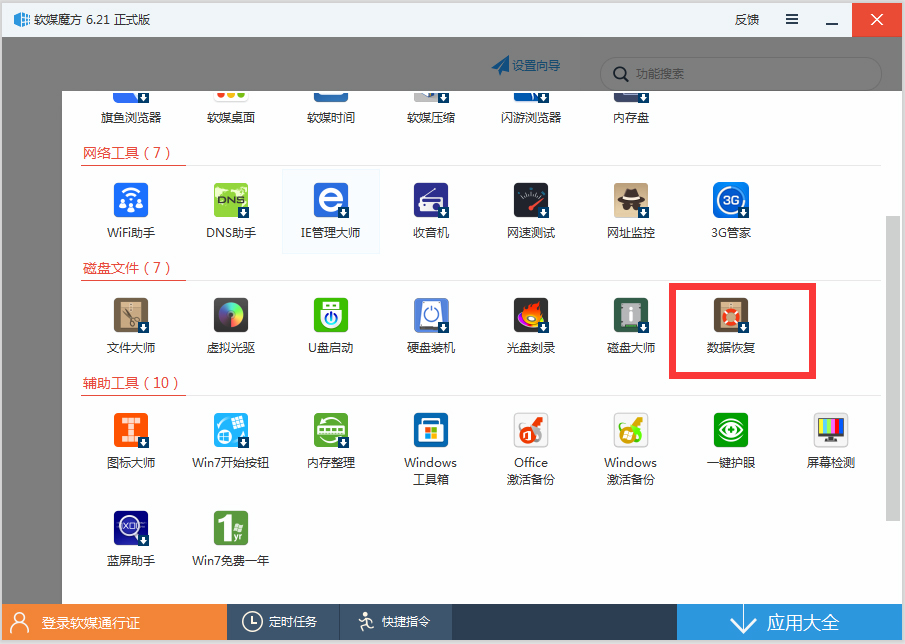Start the 网速测试 speed test tool
Image resolution: width=905 pixels, height=644 pixels.
click(x=531, y=201)
